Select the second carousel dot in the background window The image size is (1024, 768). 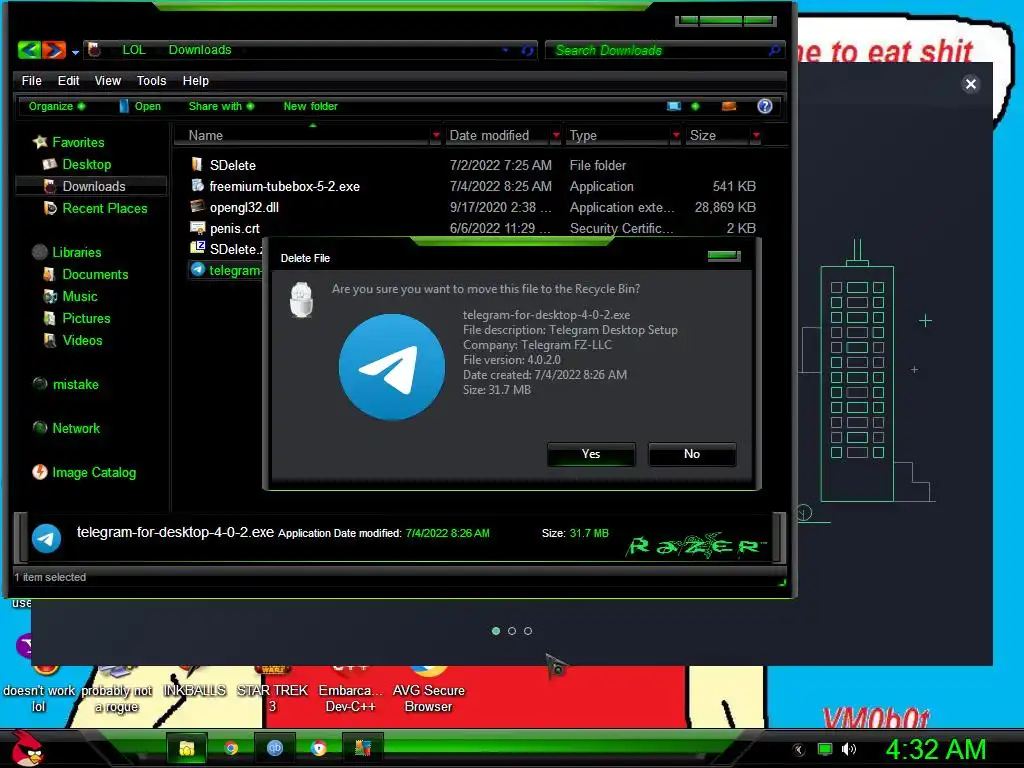click(x=512, y=631)
